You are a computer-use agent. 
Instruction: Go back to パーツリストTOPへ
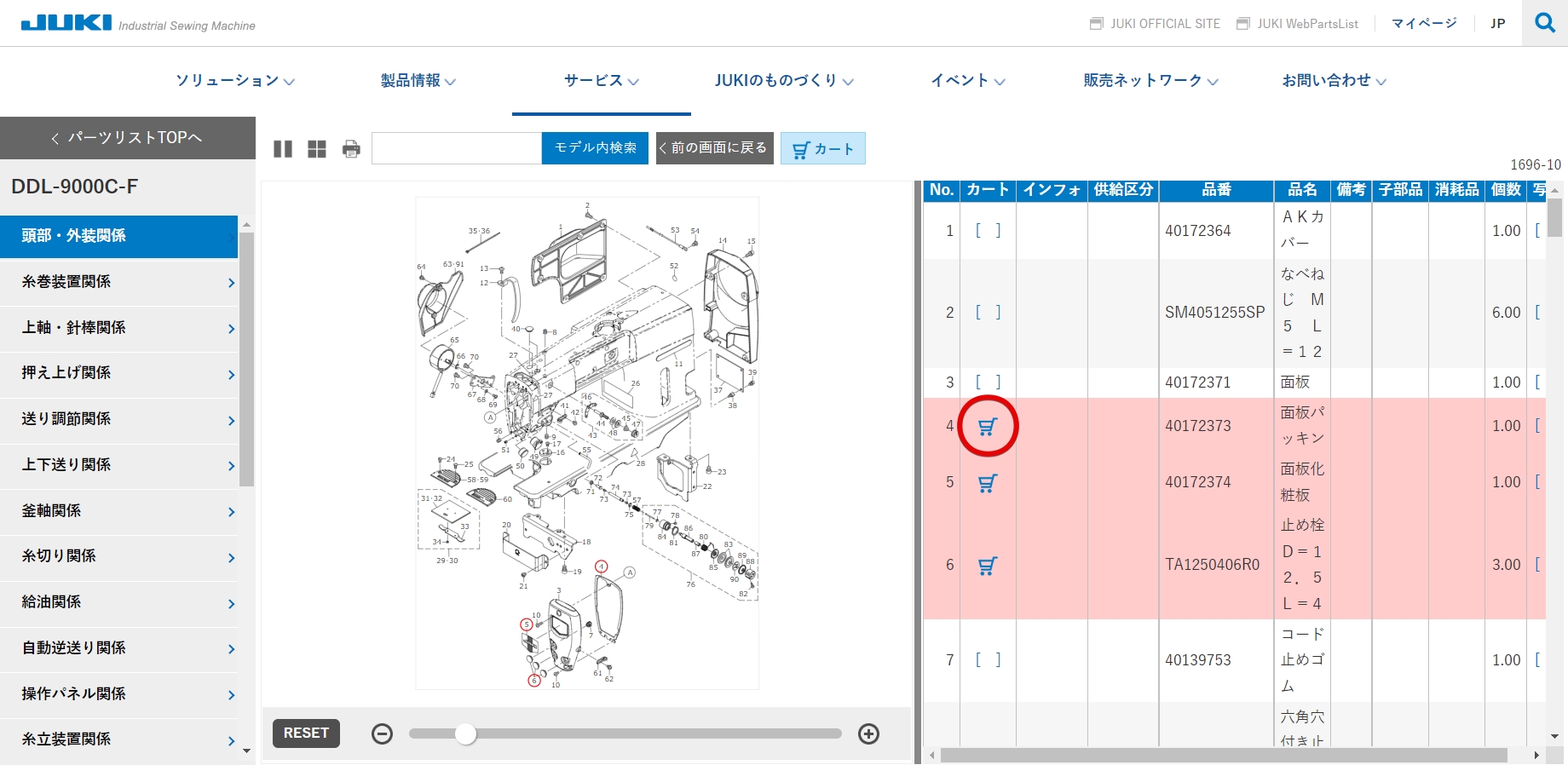pos(128,138)
